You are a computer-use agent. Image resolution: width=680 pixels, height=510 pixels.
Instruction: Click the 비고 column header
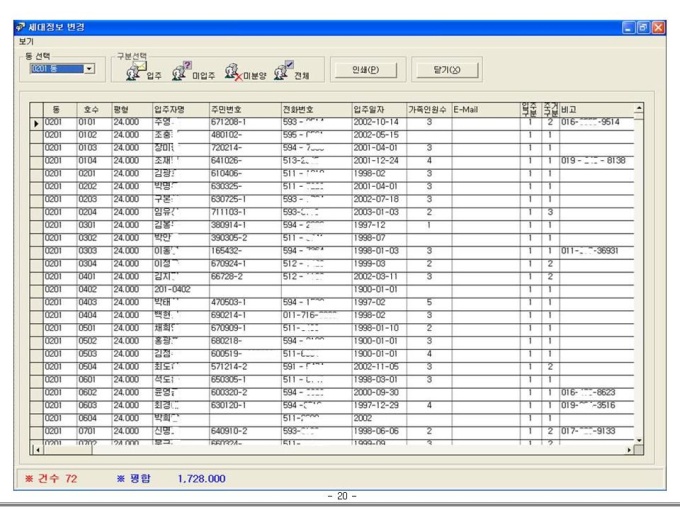click(x=597, y=110)
